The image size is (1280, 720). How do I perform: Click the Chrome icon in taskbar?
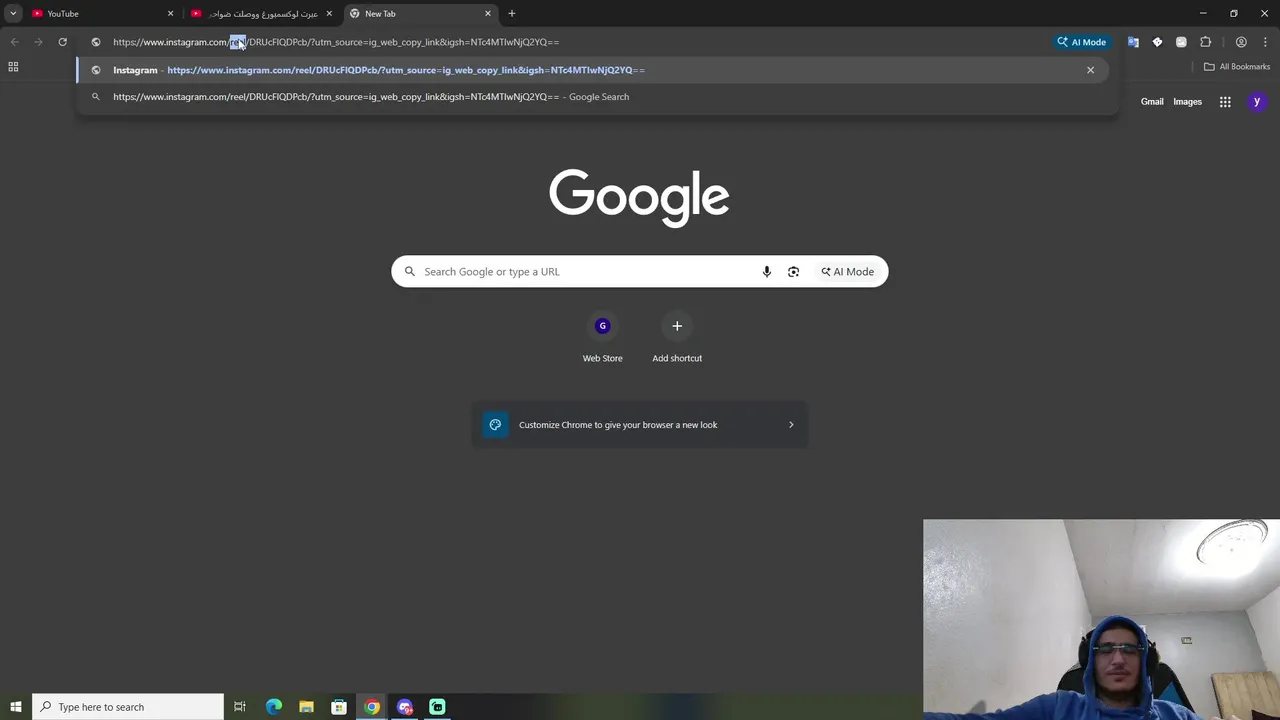pos(372,707)
